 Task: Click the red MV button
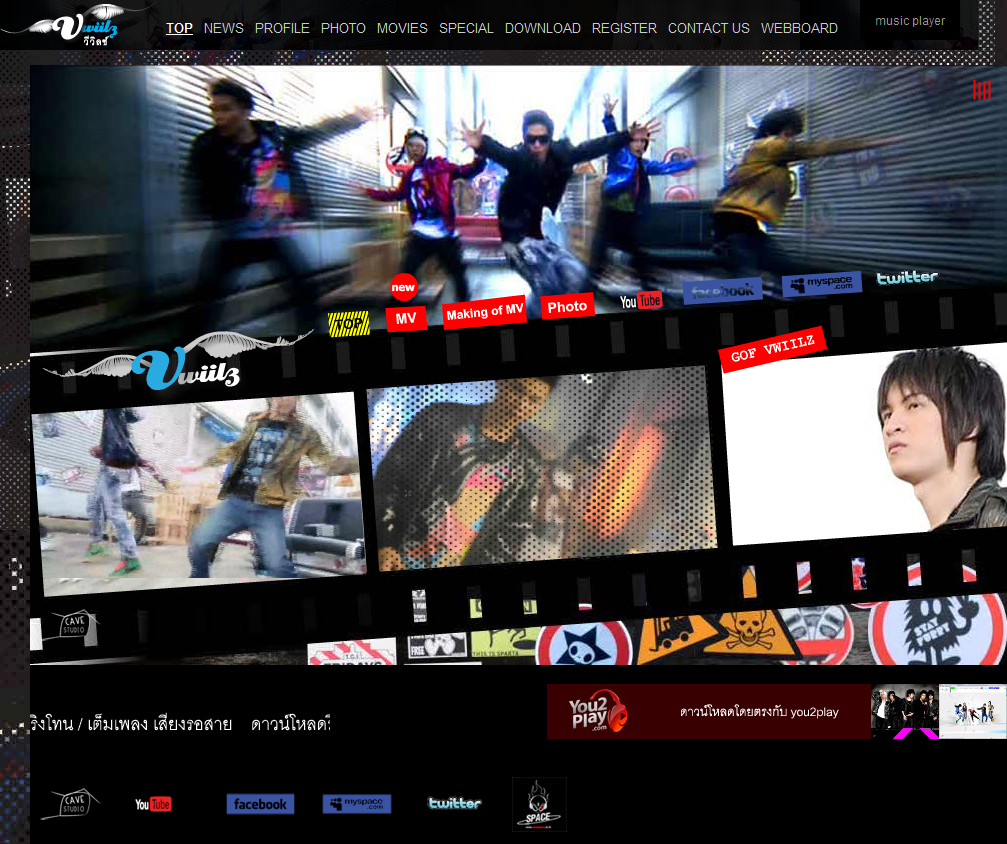(x=406, y=319)
